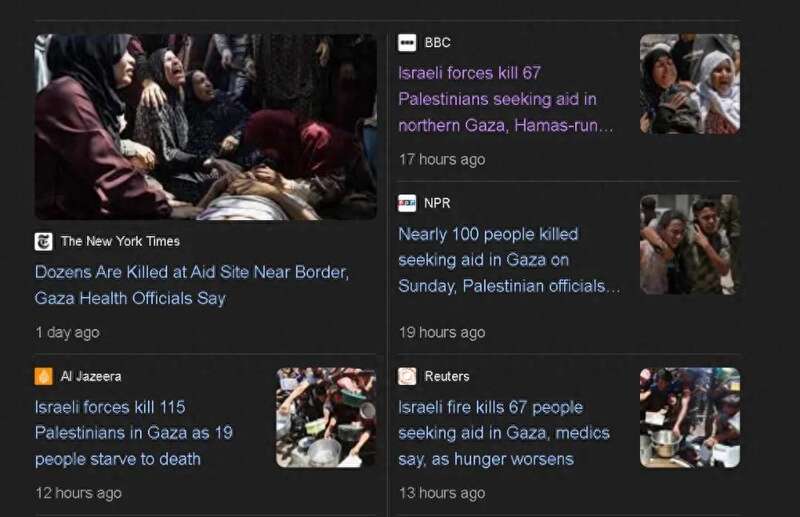Click the '17 hours ago' timestamp
800x517 pixels.
[x=442, y=159]
